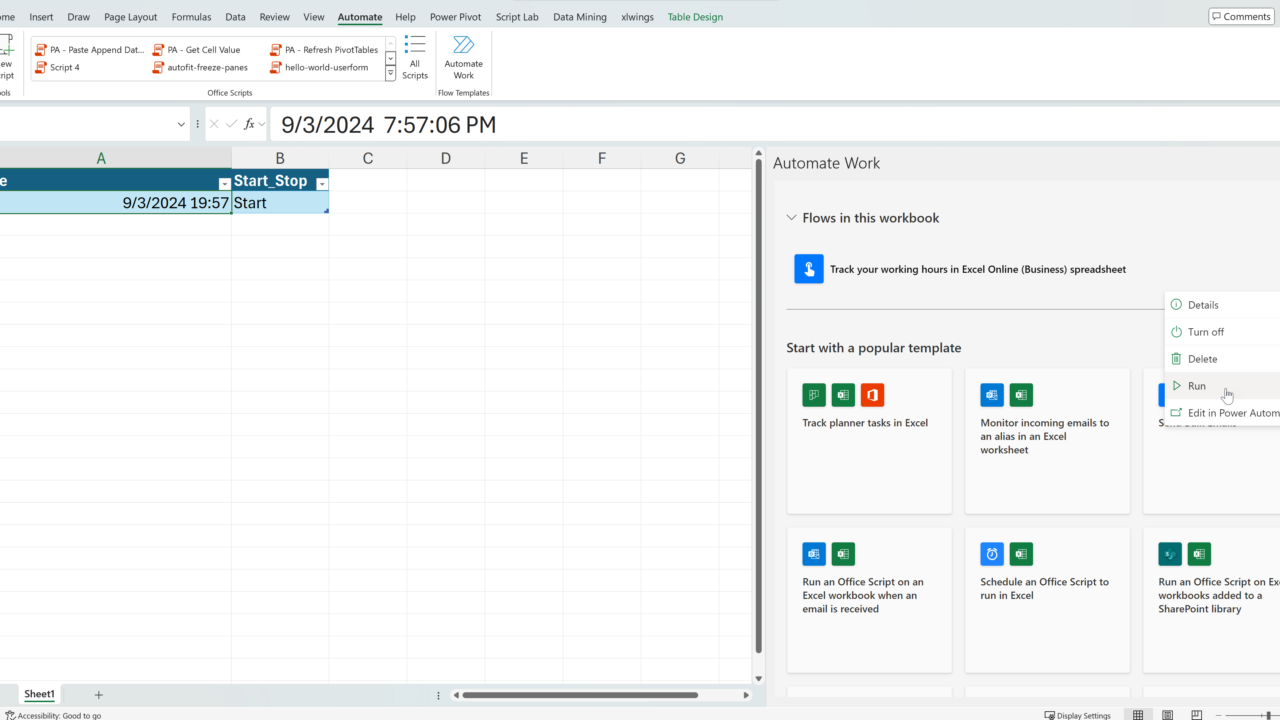Open Start_Stop column filter dropdown
Viewport: 1280px width, 720px height.
point(321,184)
